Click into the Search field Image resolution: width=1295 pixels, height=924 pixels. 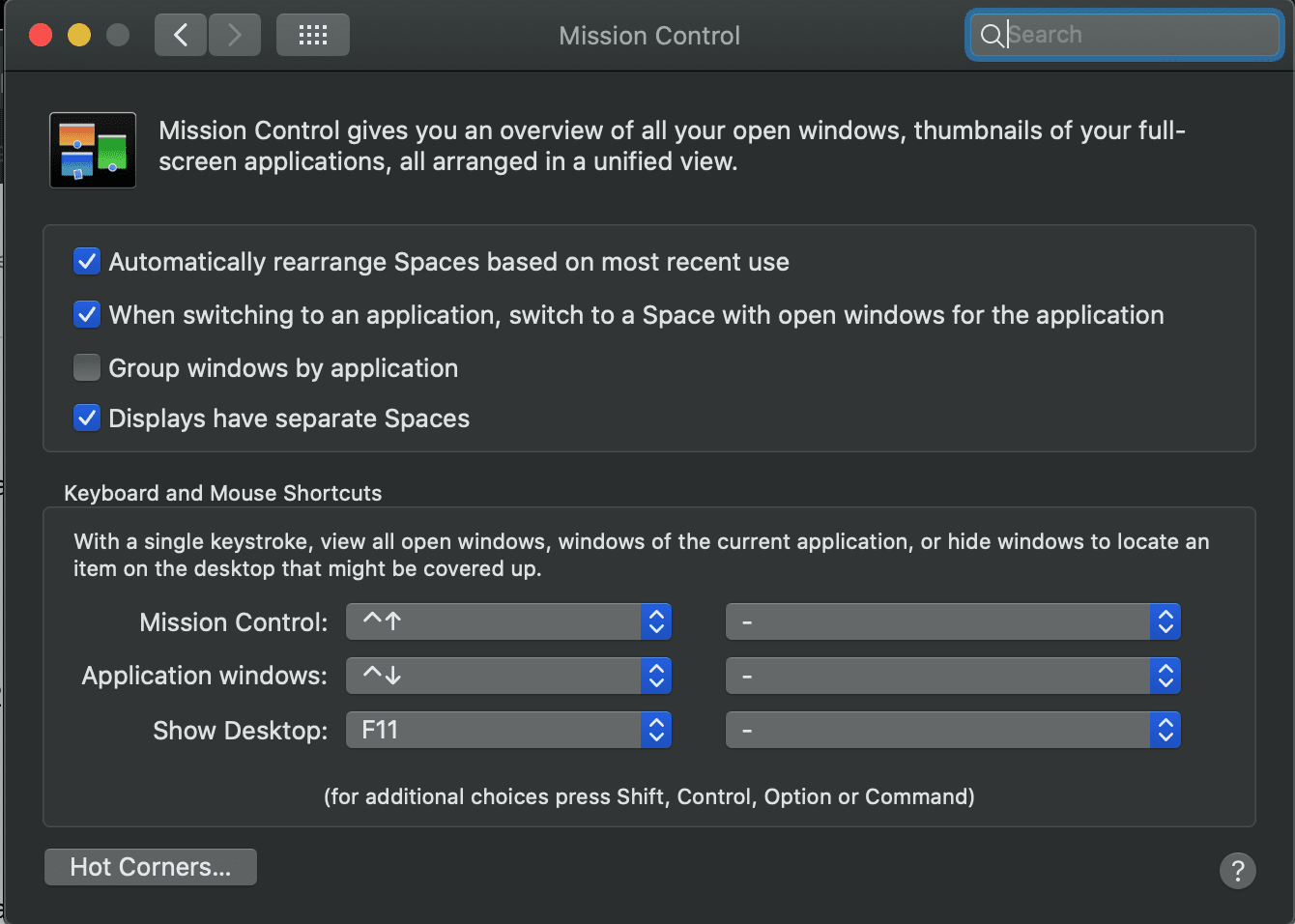(x=1140, y=36)
